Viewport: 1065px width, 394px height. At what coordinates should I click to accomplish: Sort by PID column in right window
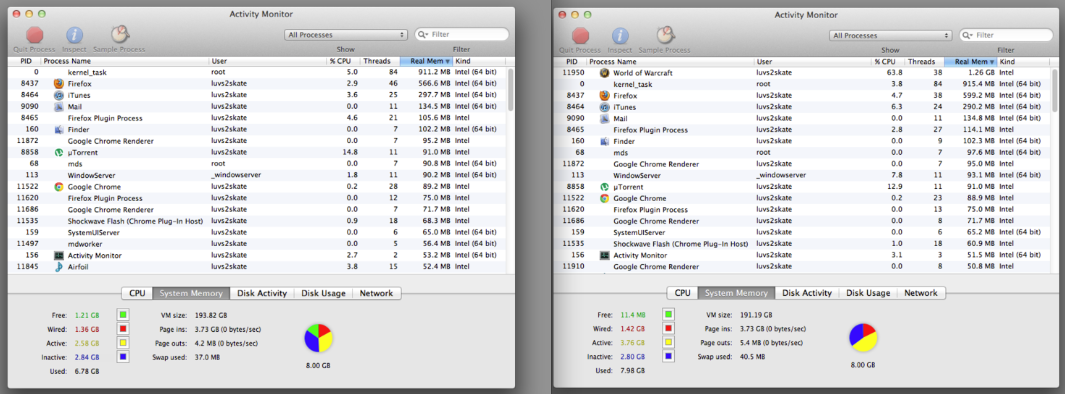click(570, 62)
